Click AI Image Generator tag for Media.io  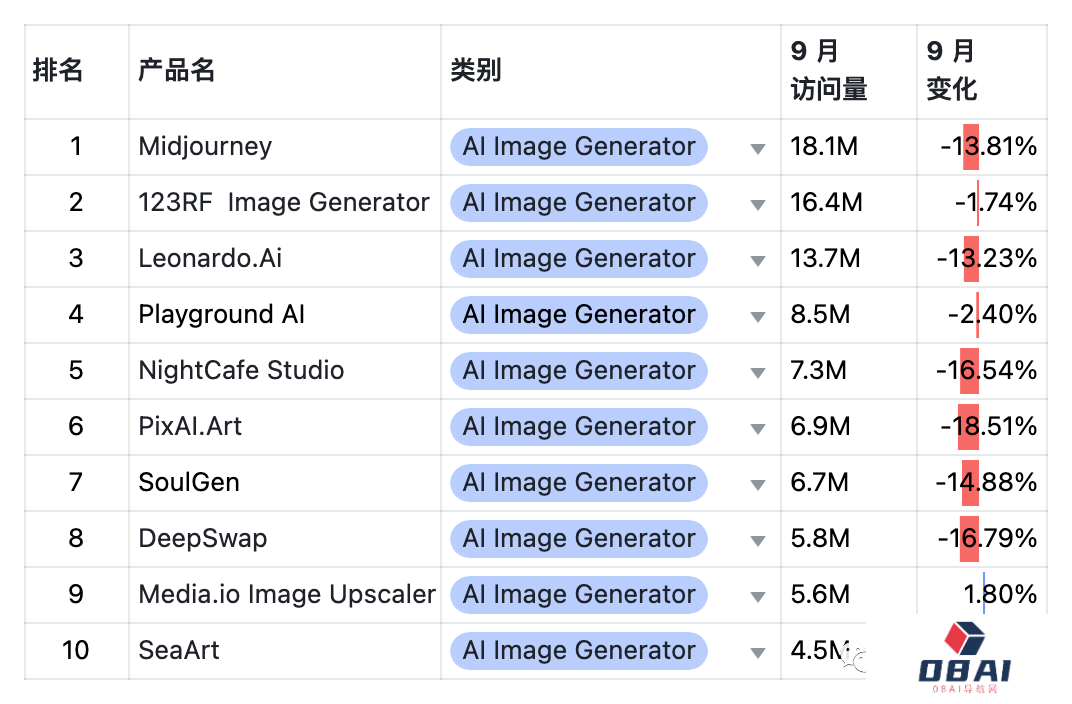tap(578, 595)
